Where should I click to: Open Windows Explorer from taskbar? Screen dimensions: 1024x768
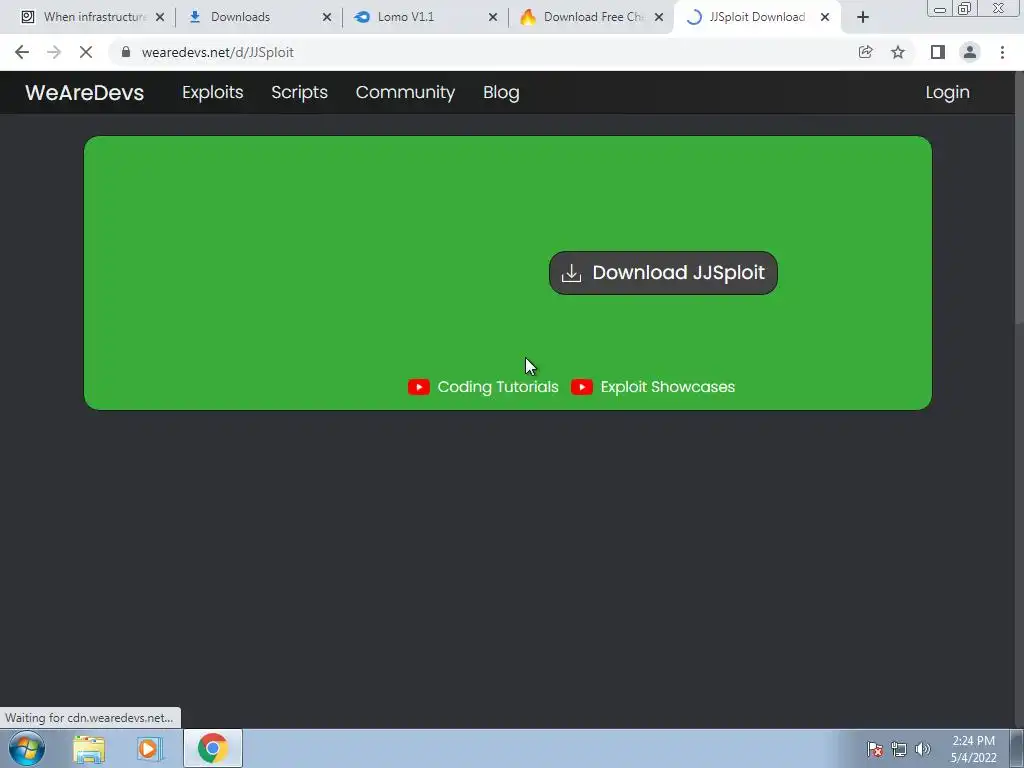pyautogui.click(x=89, y=748)
